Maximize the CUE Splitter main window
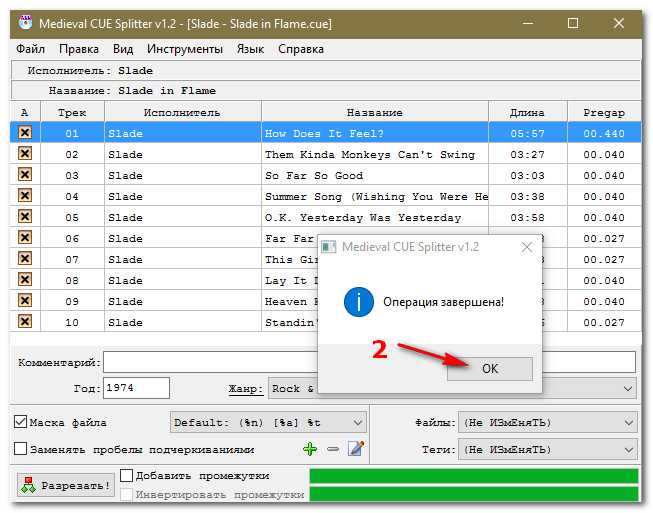This screenshot has height=513, width=653. coord(573,23)
